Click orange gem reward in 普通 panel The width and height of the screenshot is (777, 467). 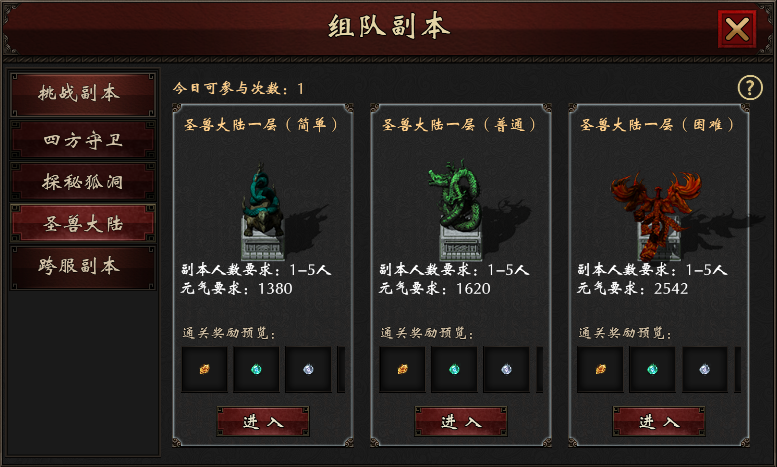tap(402, 369)
